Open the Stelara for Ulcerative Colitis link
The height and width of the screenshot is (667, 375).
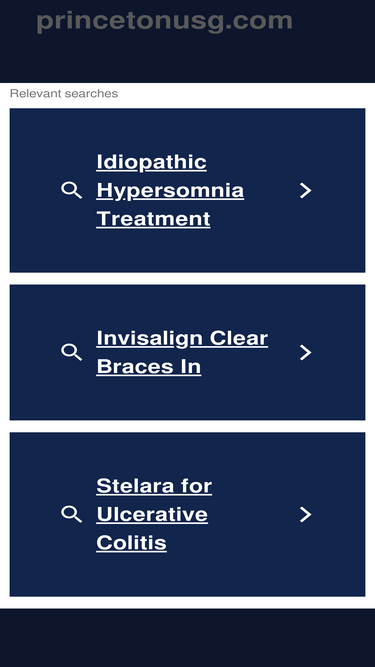pyautogui.click(x=154, y=515)
